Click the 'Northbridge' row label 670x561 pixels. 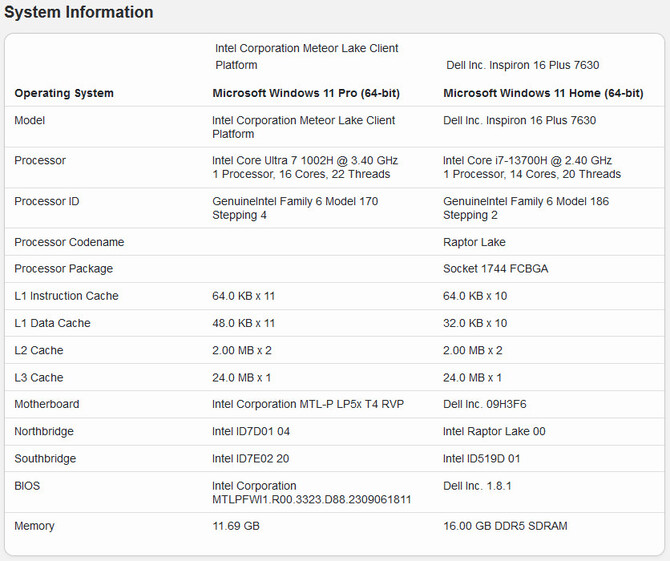point(44,432)
